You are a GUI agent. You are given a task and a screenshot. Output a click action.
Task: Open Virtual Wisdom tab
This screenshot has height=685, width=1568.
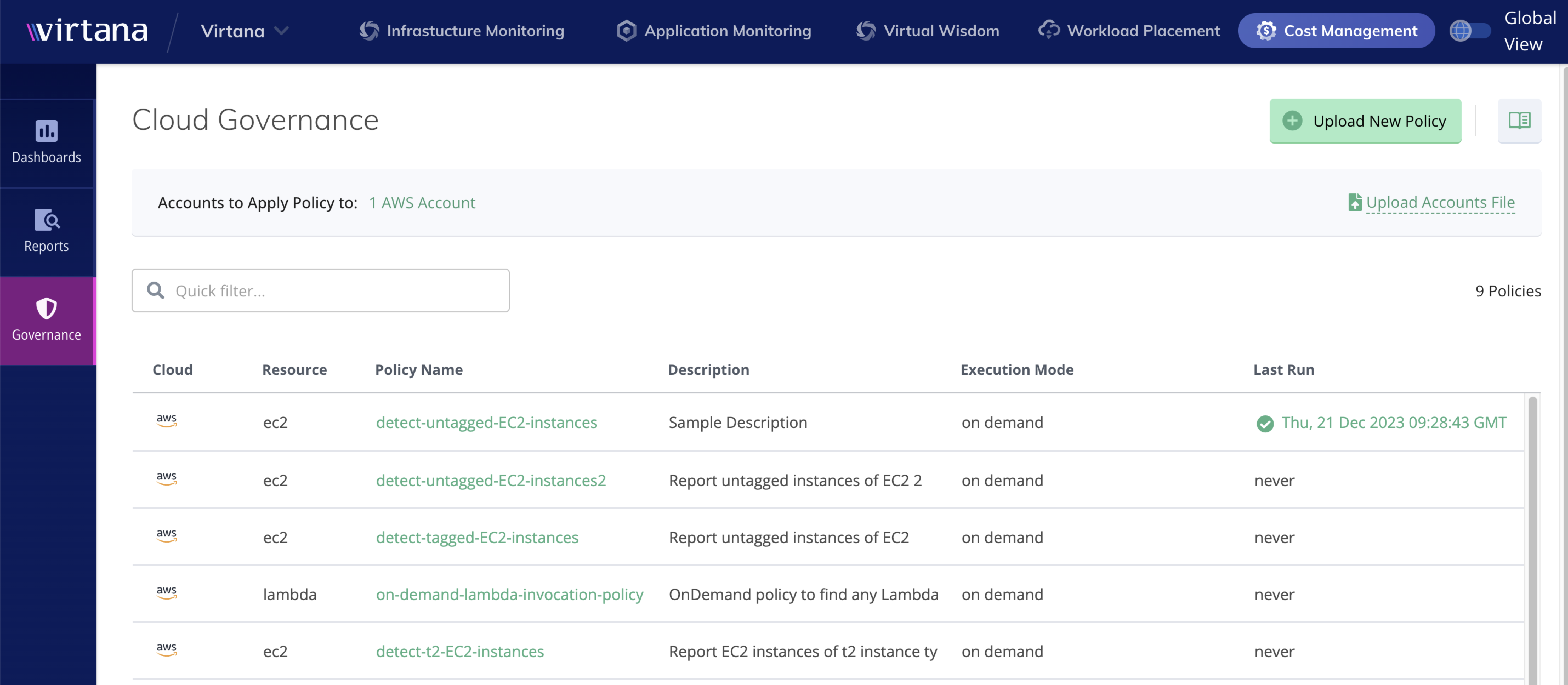pos(928,31)
